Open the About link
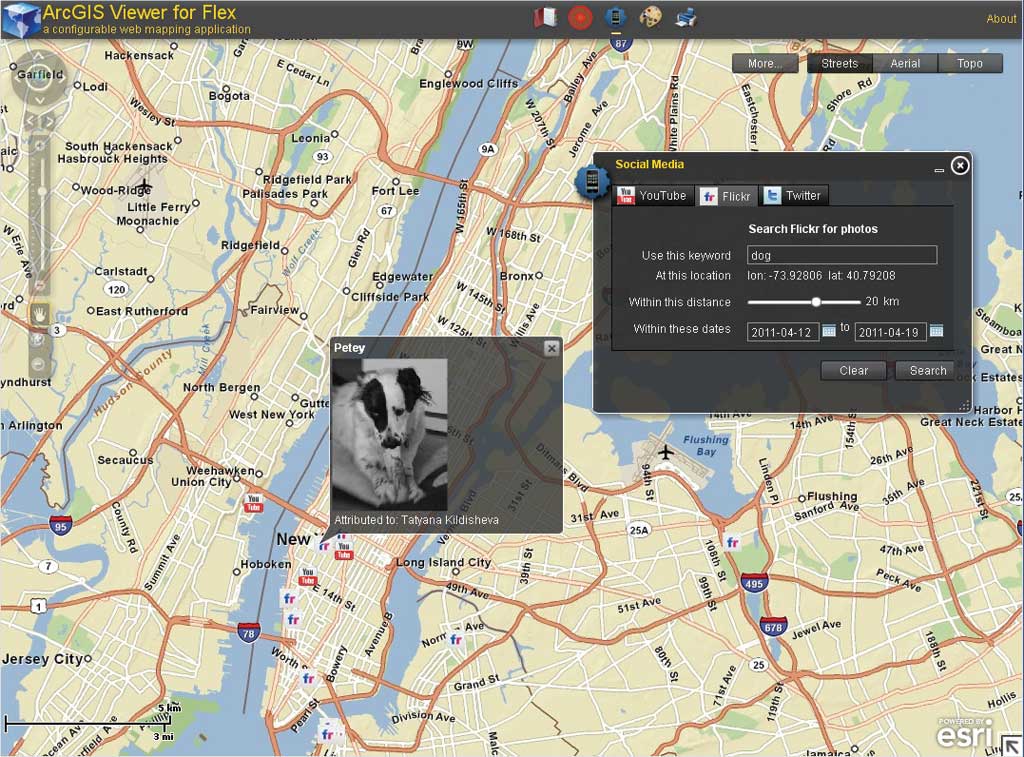This screenshot has width=1024, height=757. click(x=1001, y=19)
